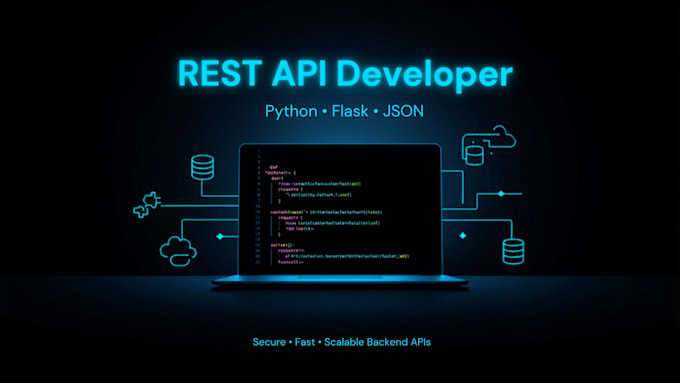Click the "REST API Developer" heading
The height and width of the screenshot is (383, 680).
point(345,74)
